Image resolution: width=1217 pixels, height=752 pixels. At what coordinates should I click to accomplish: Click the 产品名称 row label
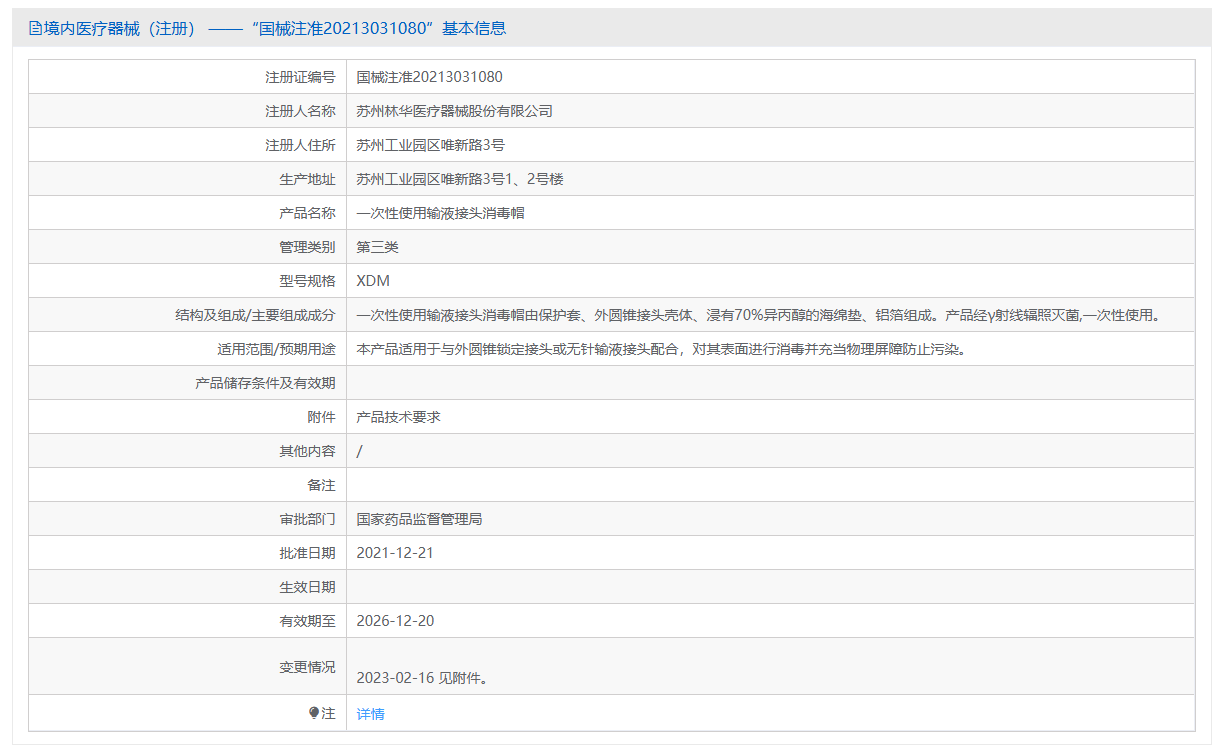point(307,213)
